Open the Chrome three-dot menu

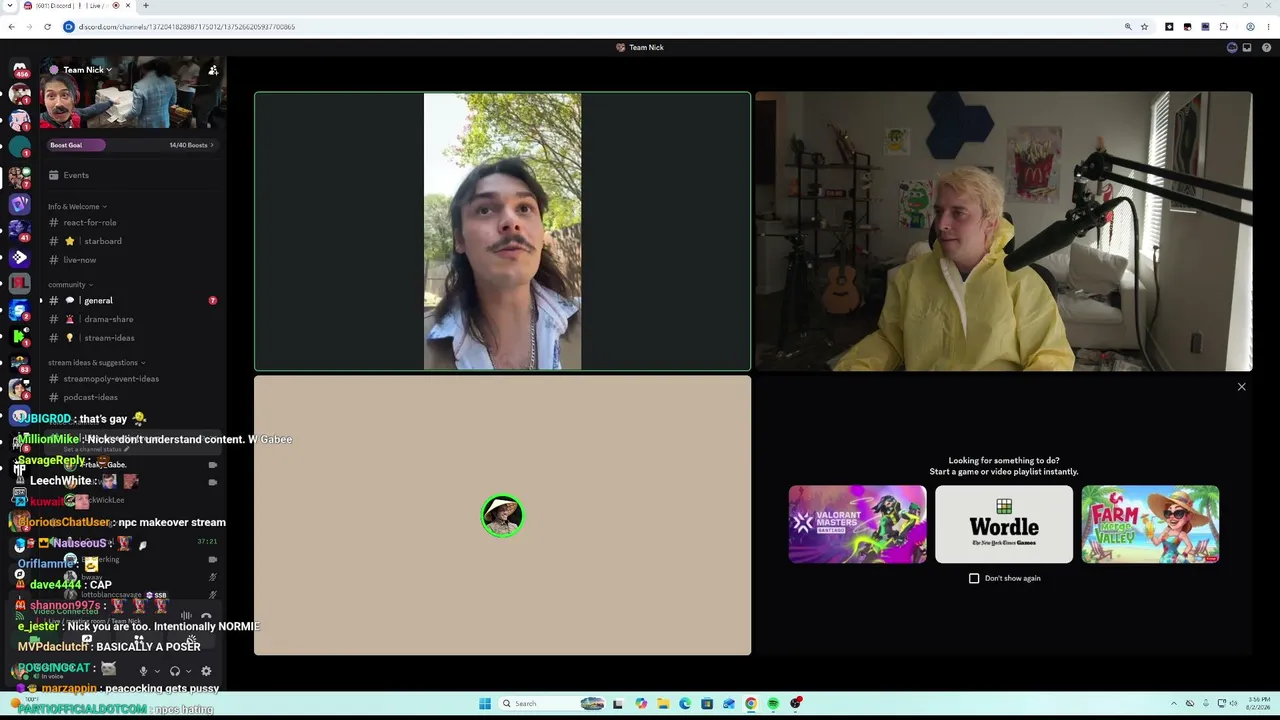(1268, 27)
